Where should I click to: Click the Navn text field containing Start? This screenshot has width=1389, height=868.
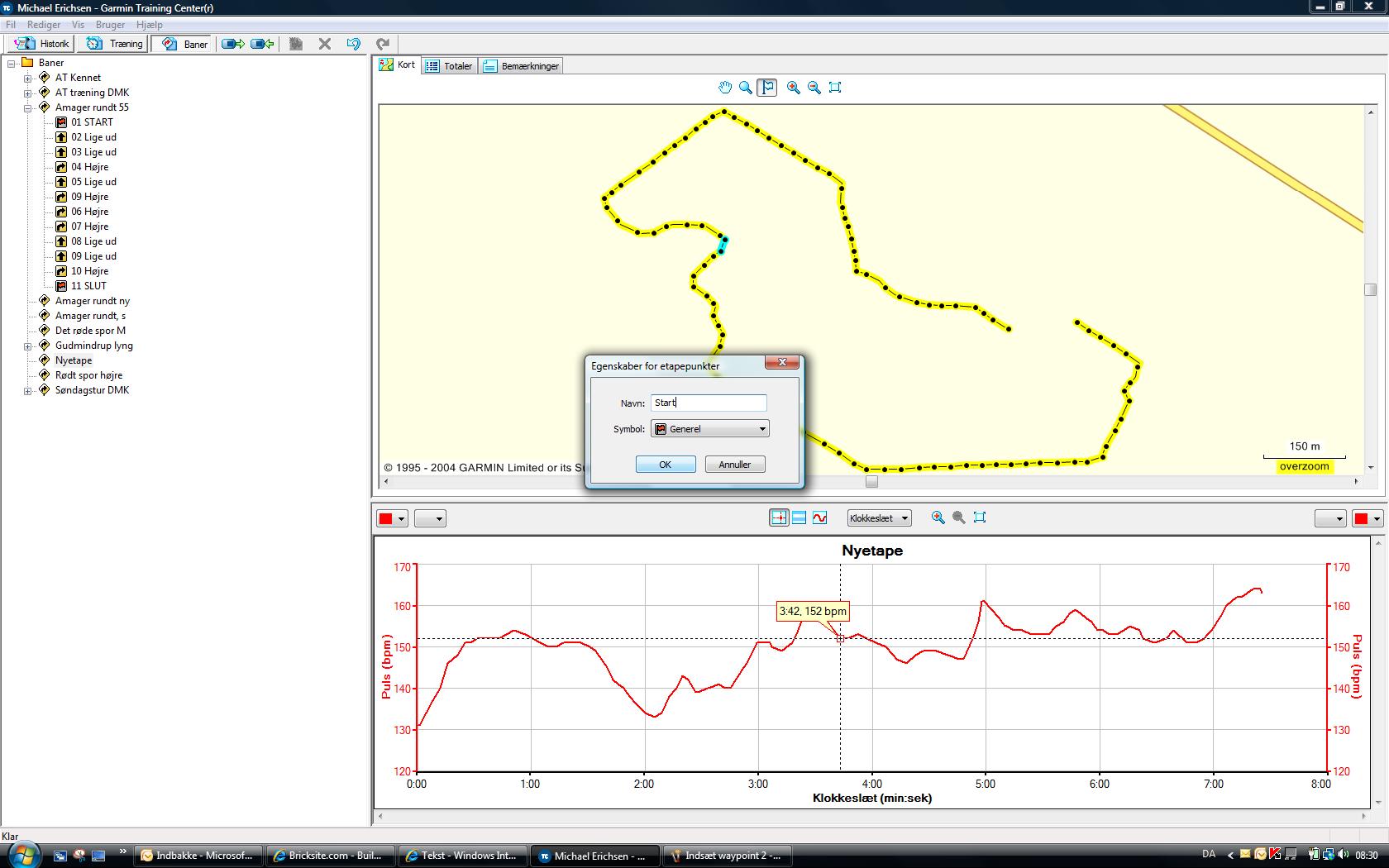(709, 403)
